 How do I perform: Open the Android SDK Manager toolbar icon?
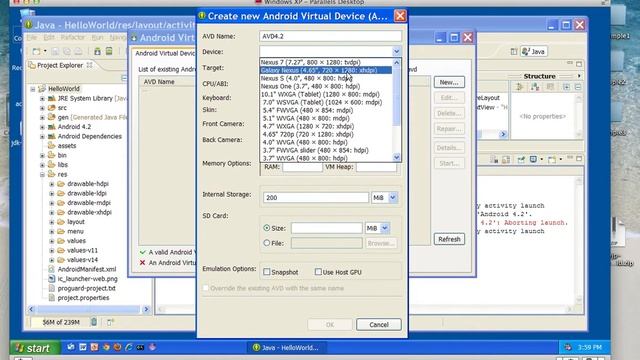[97, 51]
